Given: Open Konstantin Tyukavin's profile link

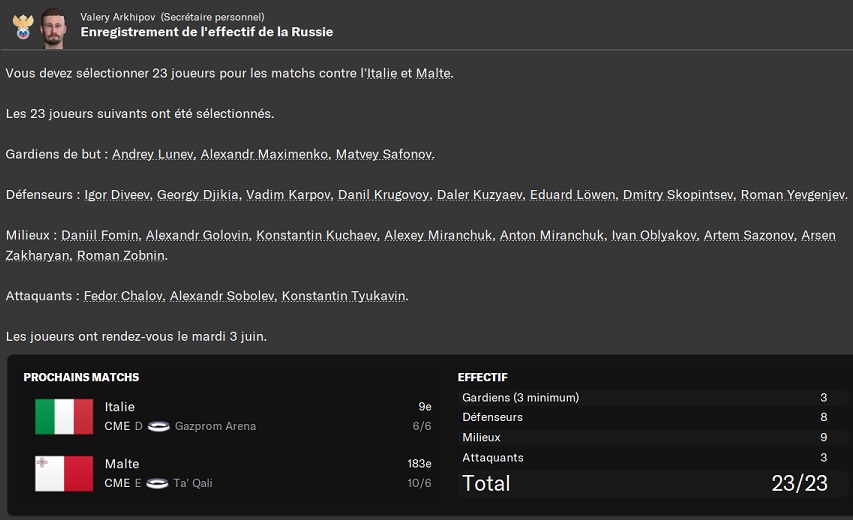Looking at the screenshot, I should 344,296.
